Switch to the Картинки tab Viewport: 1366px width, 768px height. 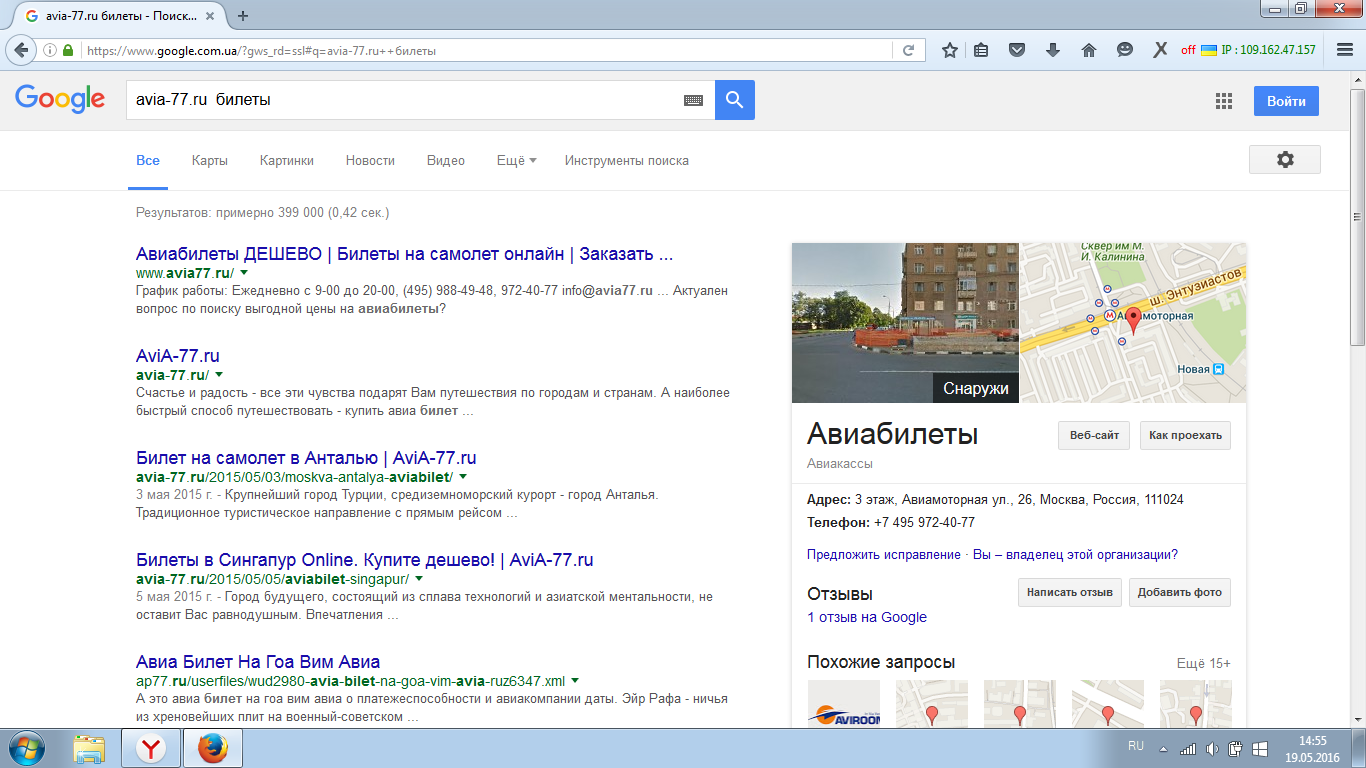coord(287,160)
